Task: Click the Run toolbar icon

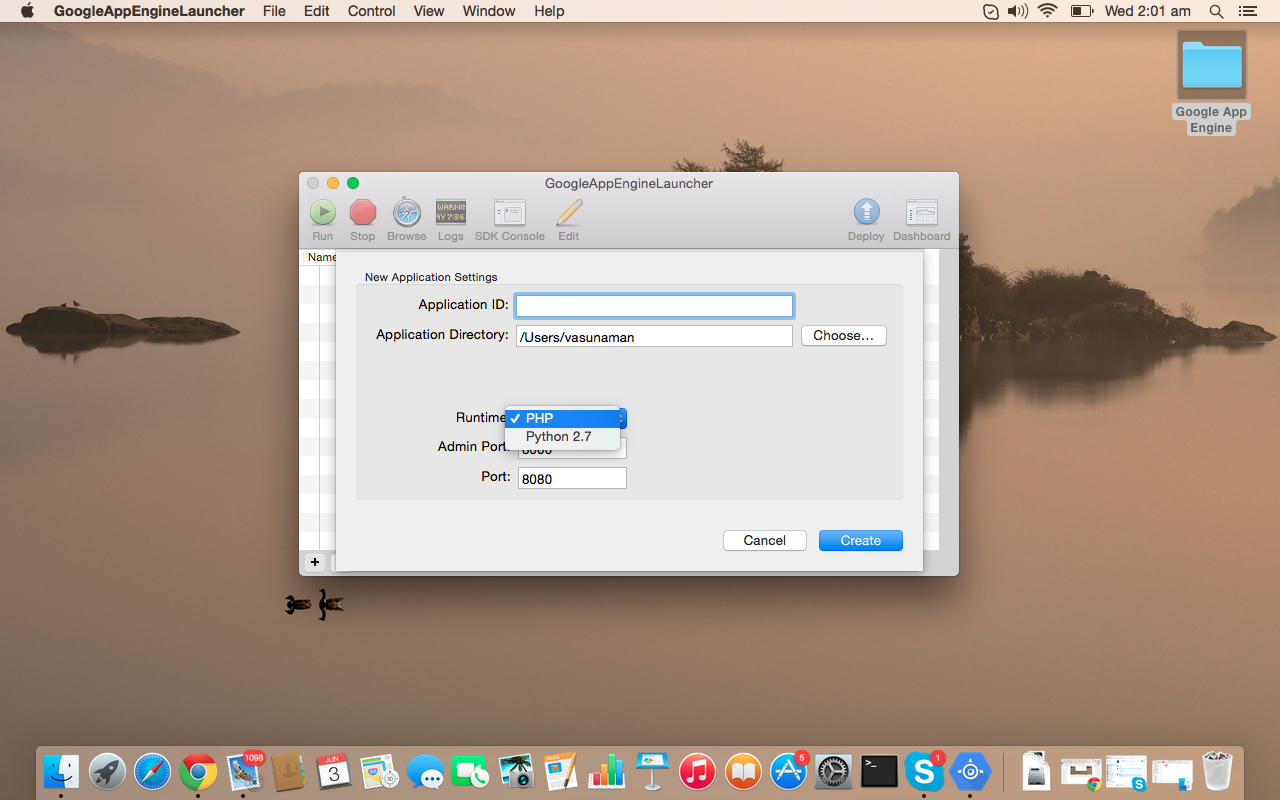Action: click(322, 213)
